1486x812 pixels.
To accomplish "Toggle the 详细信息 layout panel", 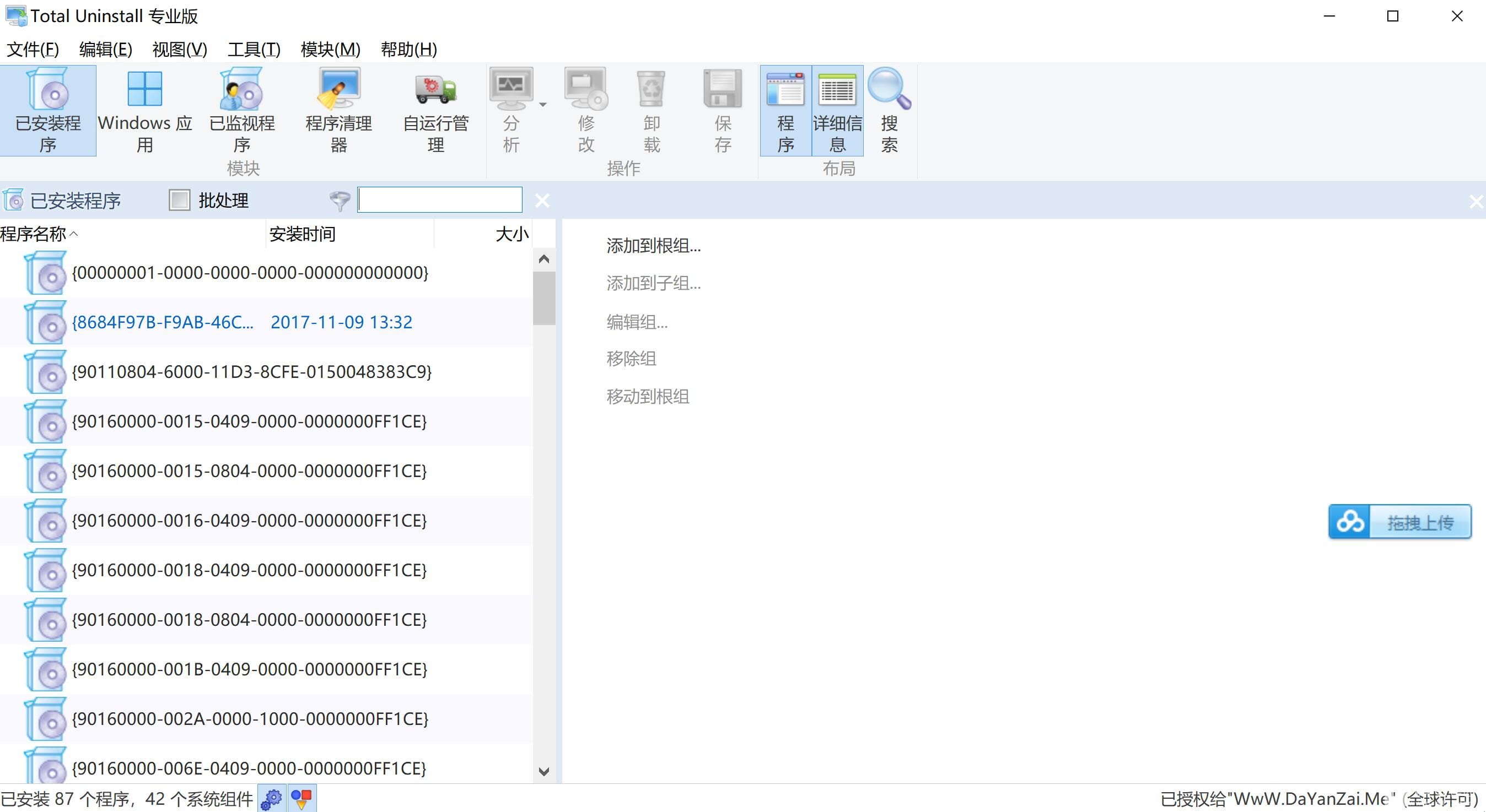I will pyautogui.click(x=838, y=110).
